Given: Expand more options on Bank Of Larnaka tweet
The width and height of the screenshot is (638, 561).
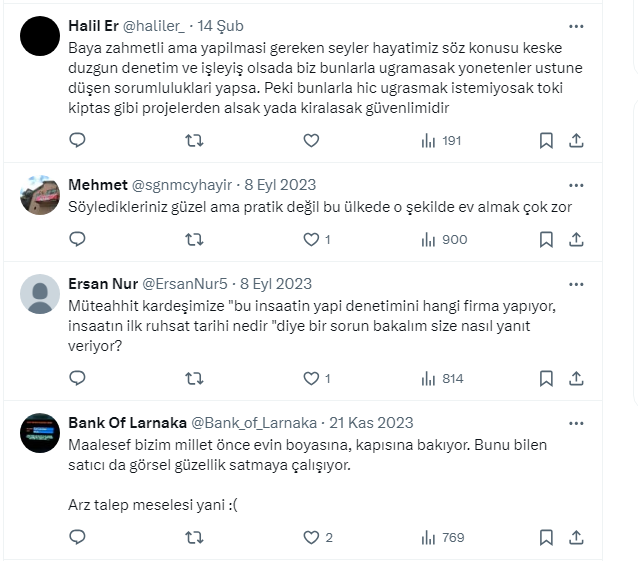Looking at the screenshot, I should (575, 422).
